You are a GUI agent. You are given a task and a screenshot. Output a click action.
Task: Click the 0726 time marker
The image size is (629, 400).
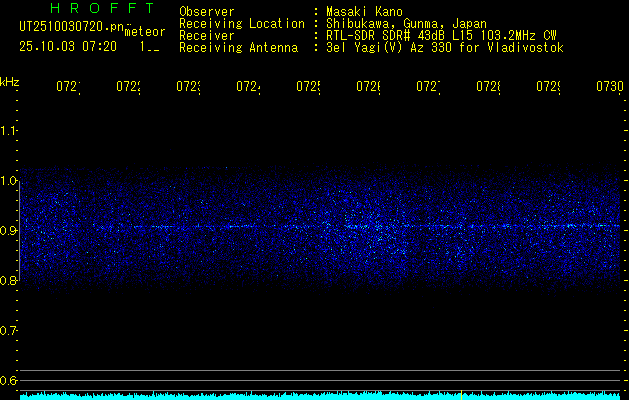(x=368, y=87)
